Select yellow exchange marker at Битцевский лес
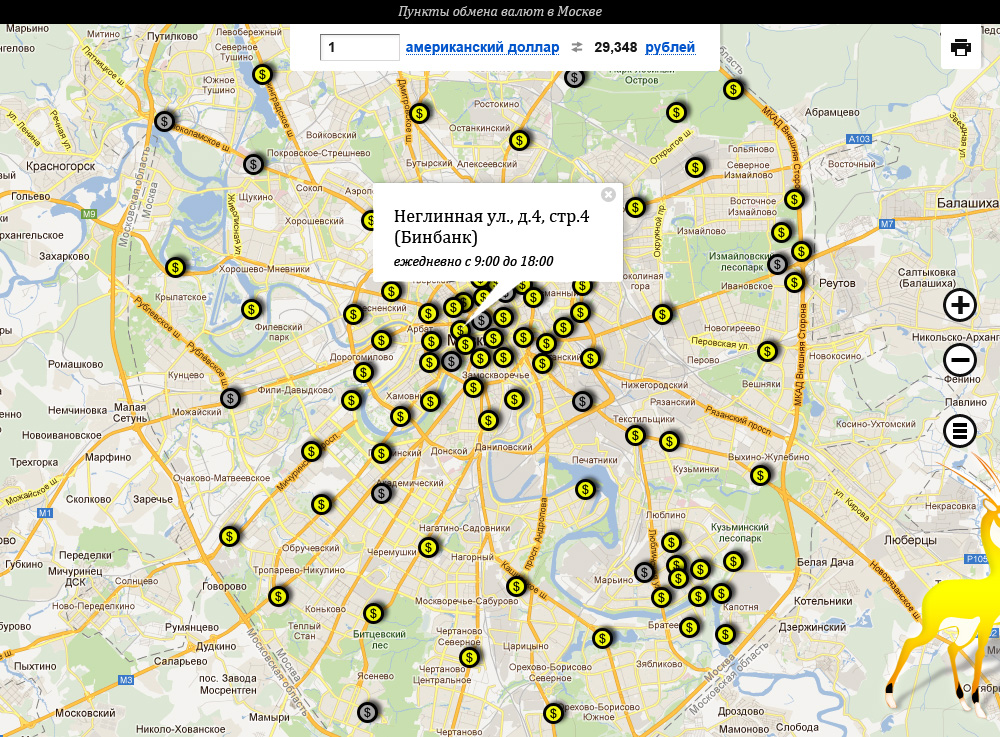The image size is (1000, 737). [373, 613]
